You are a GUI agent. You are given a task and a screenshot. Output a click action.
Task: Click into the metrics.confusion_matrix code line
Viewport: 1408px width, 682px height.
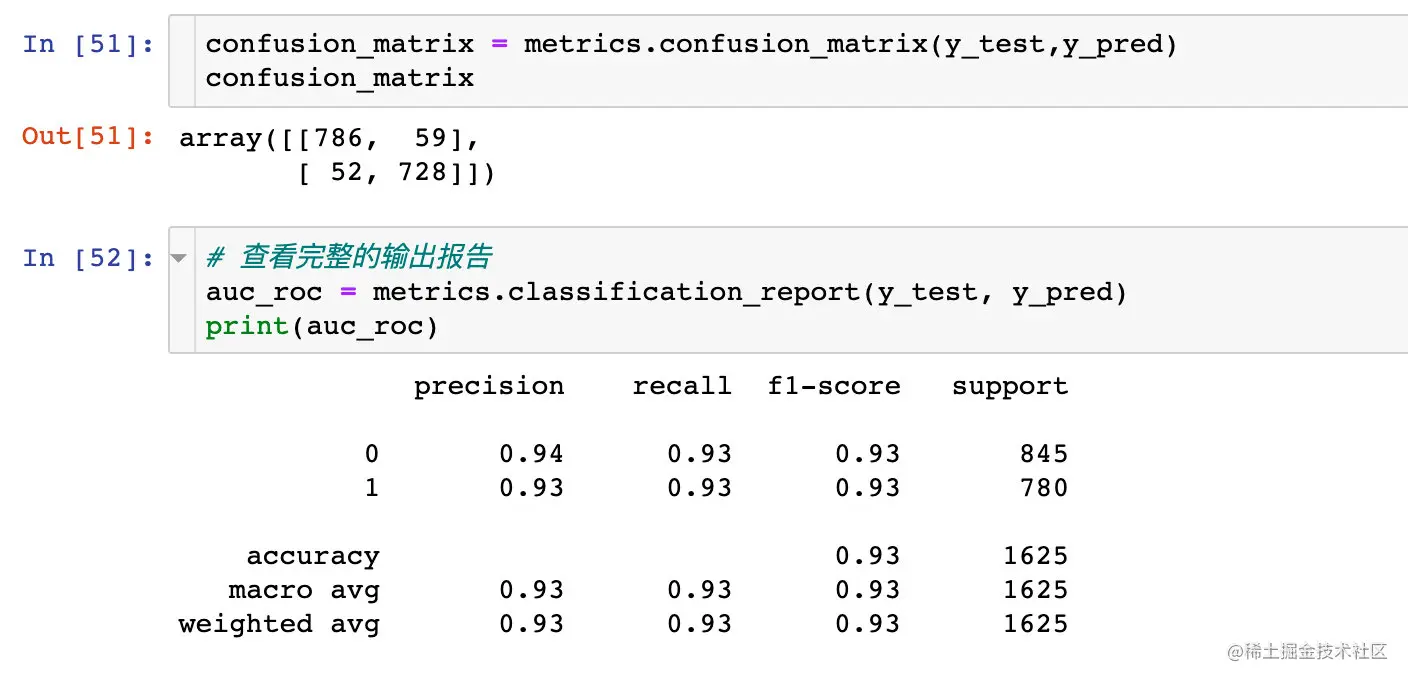pos(691,44)
